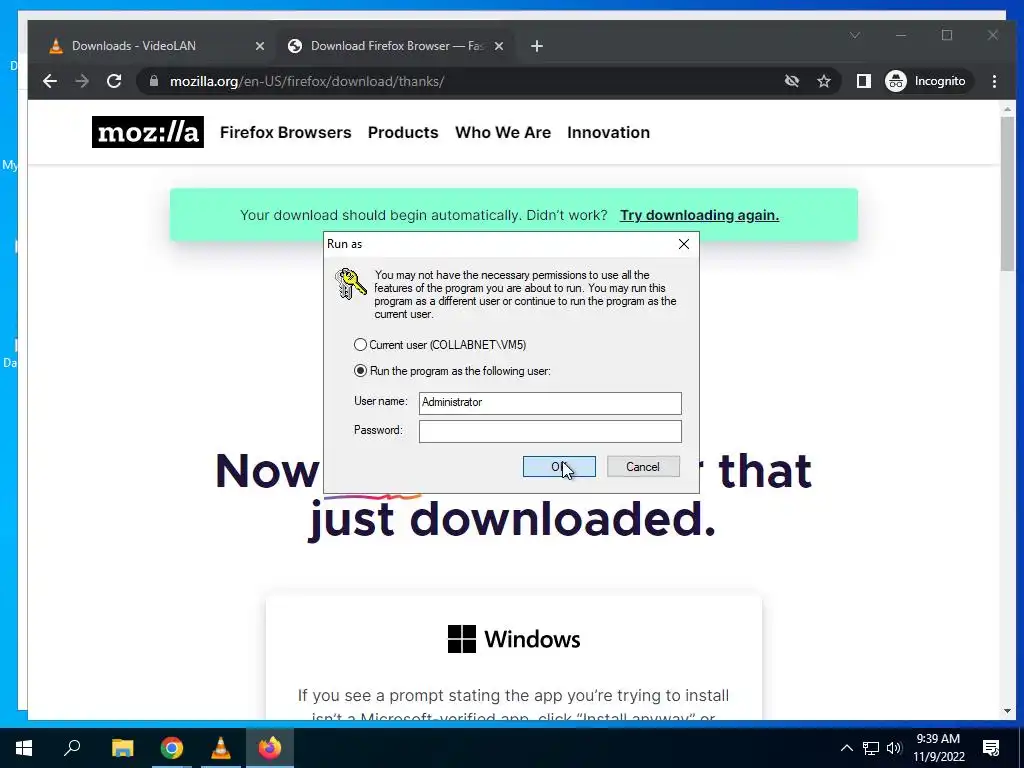Open the Firefox Browsers menu
The width and height of the screenshot is (1024, 768).
pyautogui.click(x=285, y=132)
